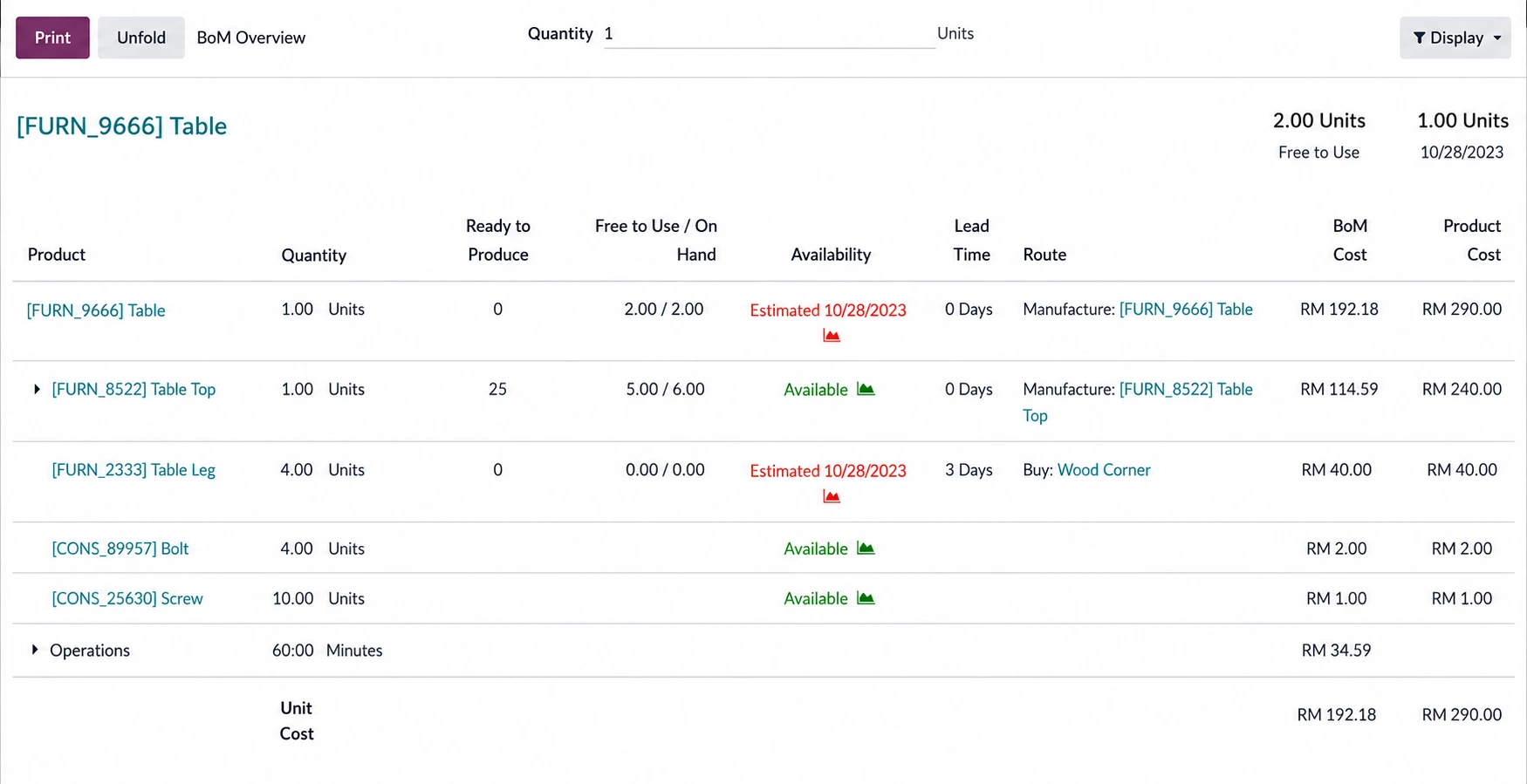Open the [FURN_9666] Table heading link

(121, 126)
